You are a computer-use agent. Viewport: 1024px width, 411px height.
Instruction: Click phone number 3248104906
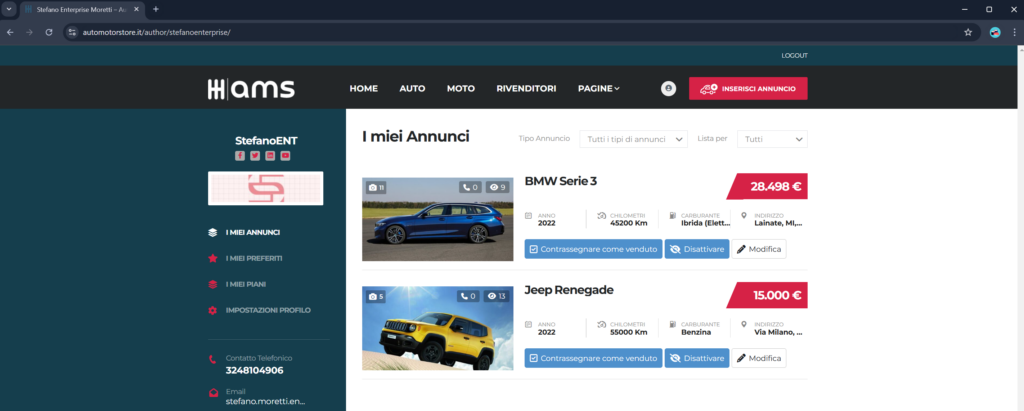click(x=255, y=370)
